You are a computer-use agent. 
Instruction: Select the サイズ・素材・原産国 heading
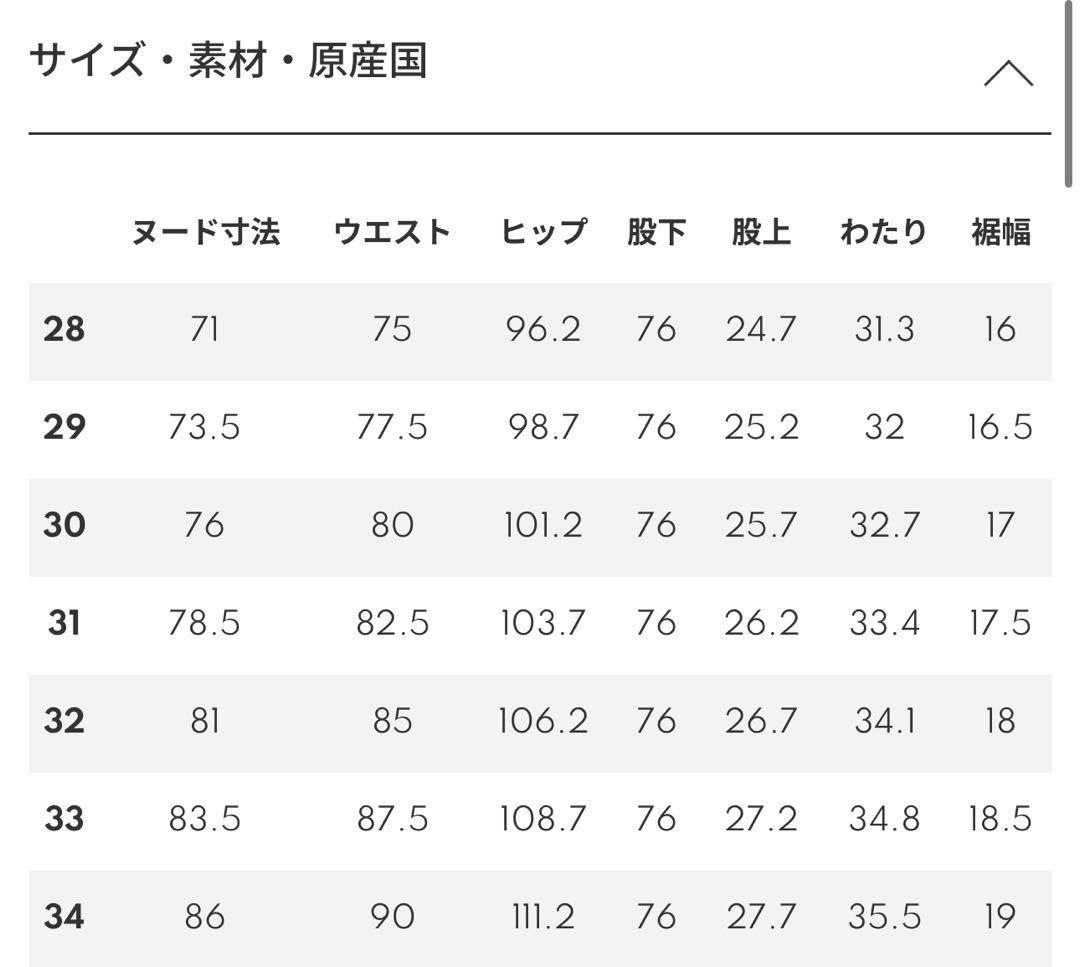point(230,60)
